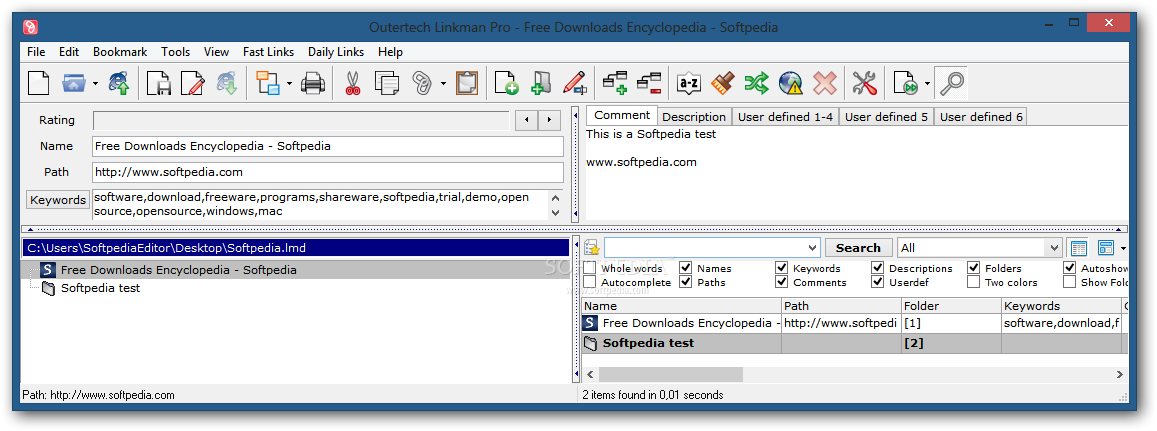The height and width of the screenshot is (431, 1157).
Task: Click the brush clean-up icon
Action: [723, 83]
